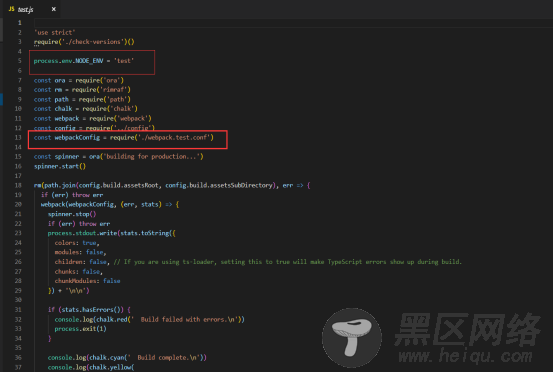
Task: Click 'children: false,' code on line 26
Action: pos(82,262)
